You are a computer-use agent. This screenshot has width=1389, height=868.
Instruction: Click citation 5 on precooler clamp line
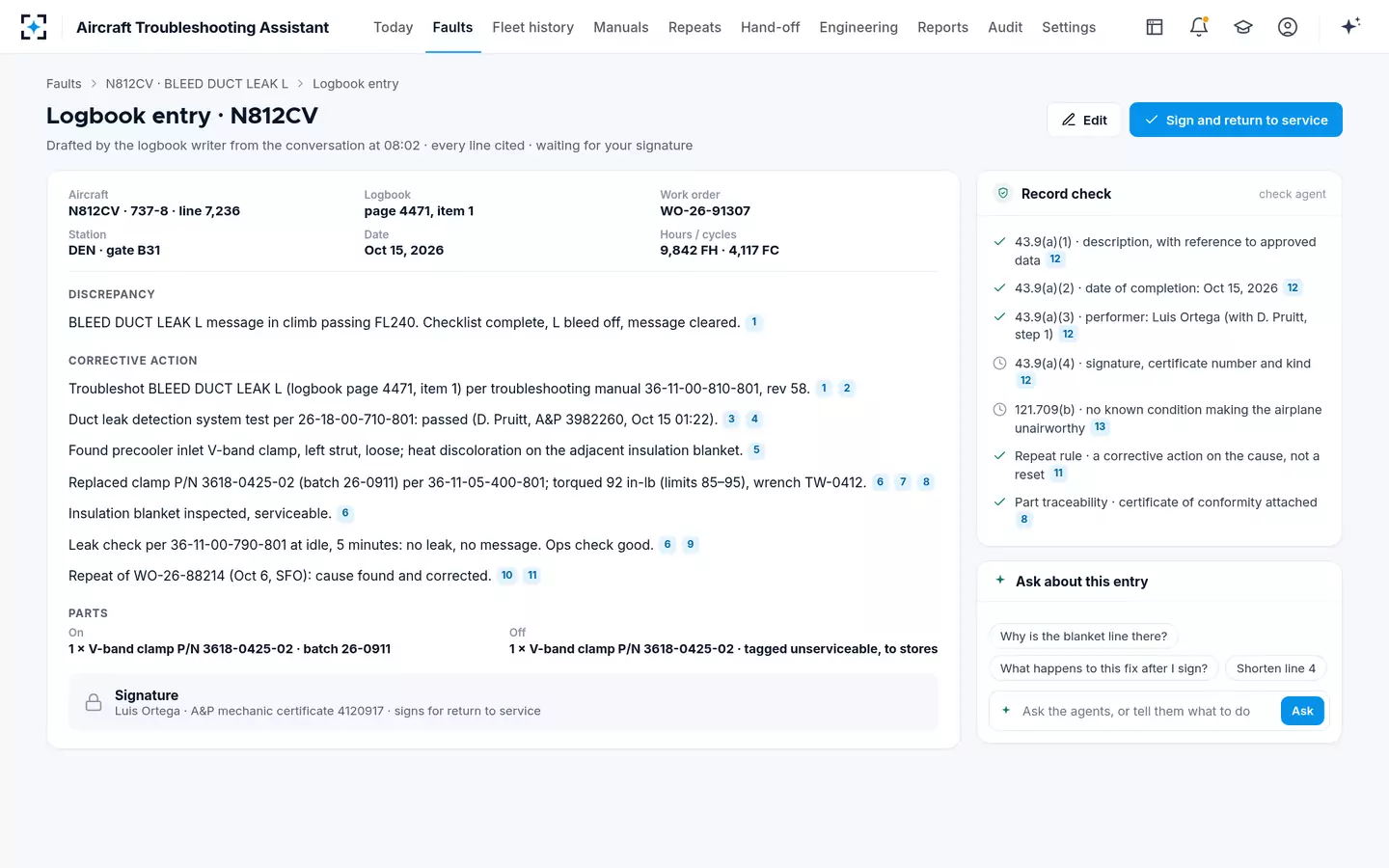756,450
